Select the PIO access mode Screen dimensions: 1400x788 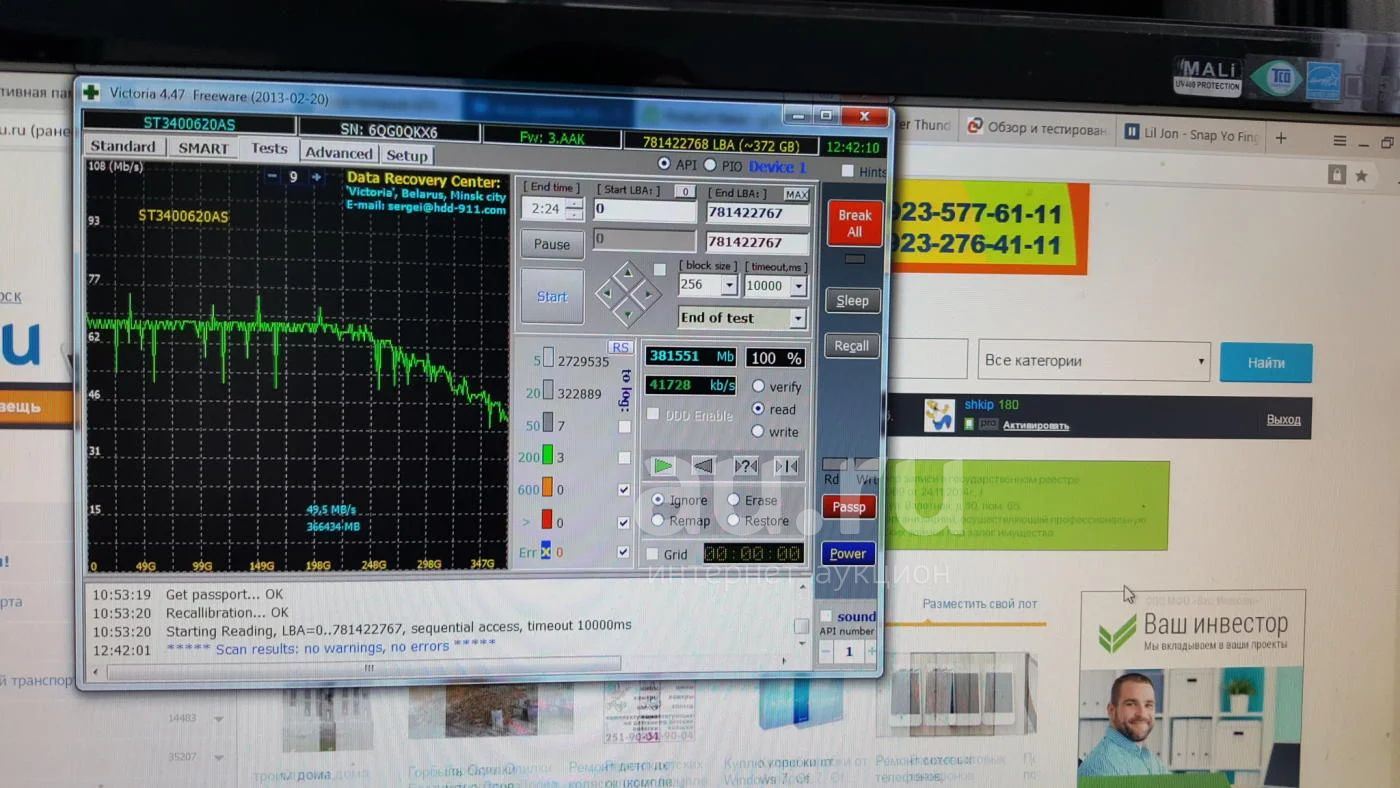(x=710, y=165)
